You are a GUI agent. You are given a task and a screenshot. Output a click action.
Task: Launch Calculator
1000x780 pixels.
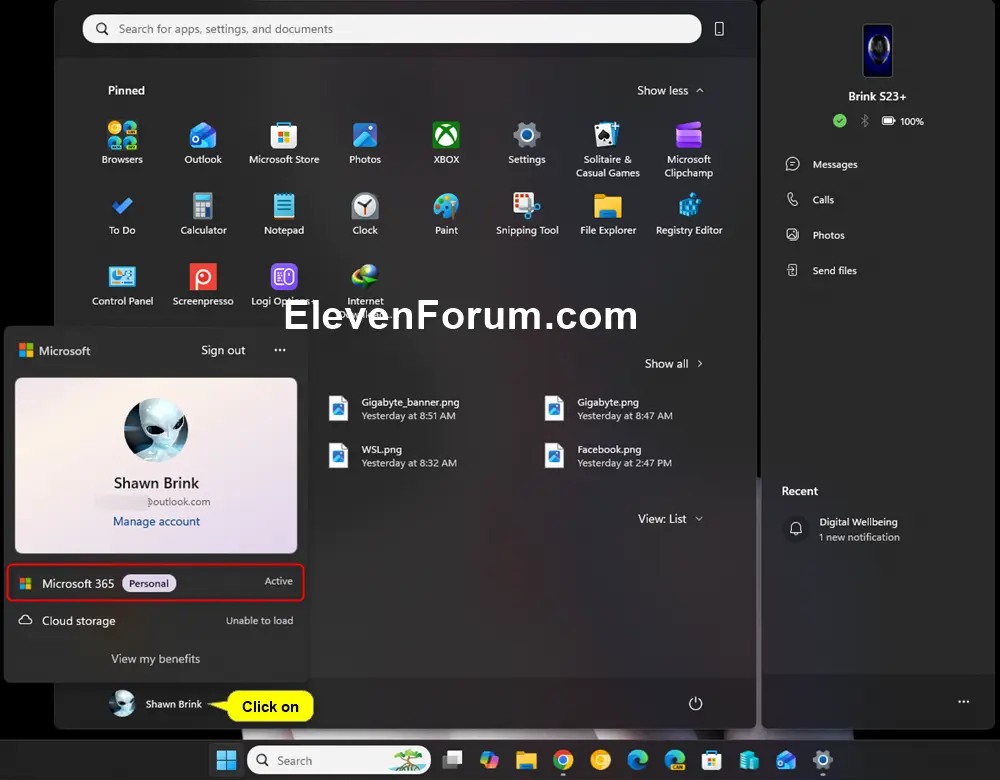coord(203,214)
